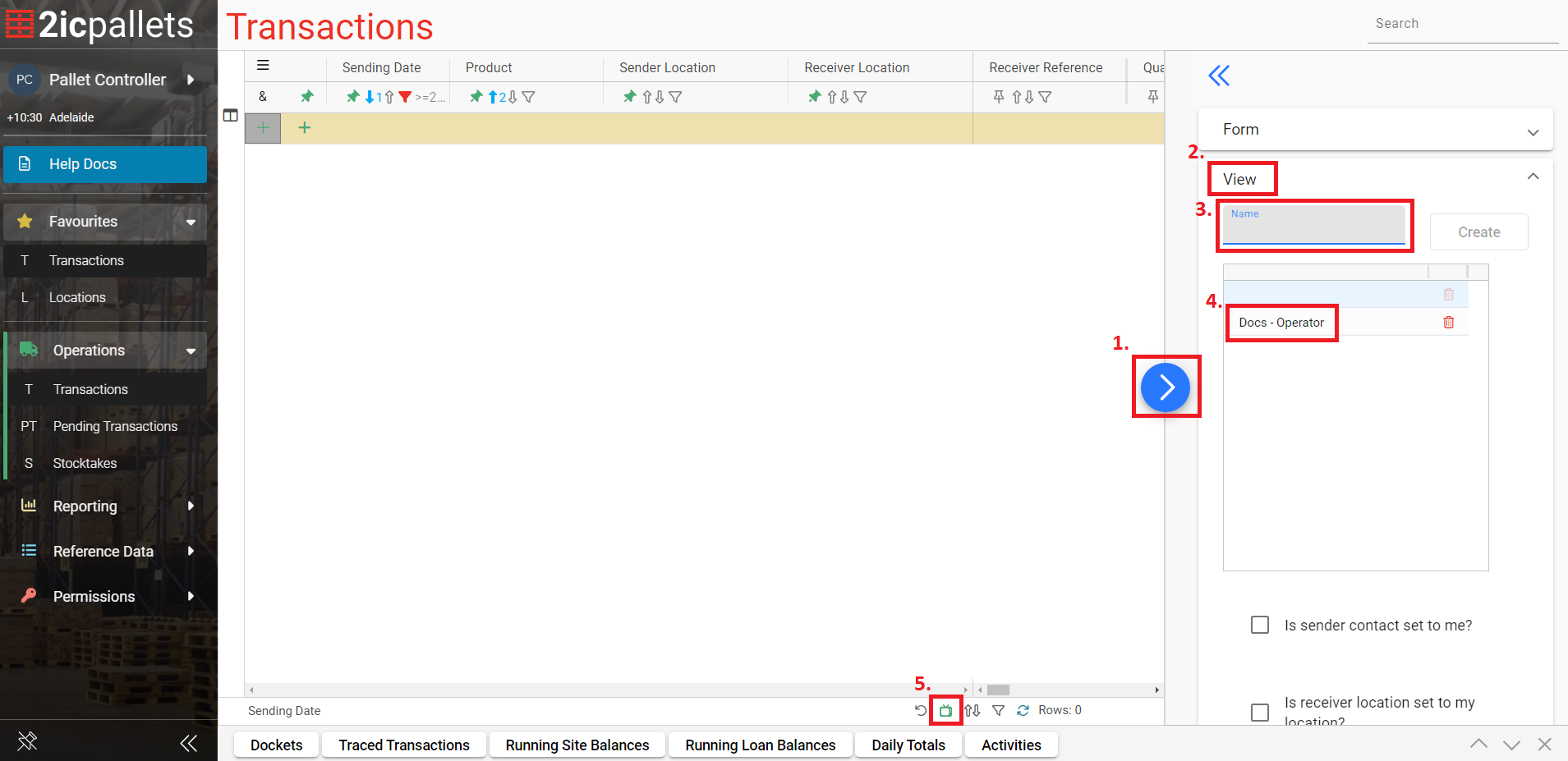Viewport: 1568px width, 761px height.
Task: Expand the Form section
Action: coord(1375,130)
